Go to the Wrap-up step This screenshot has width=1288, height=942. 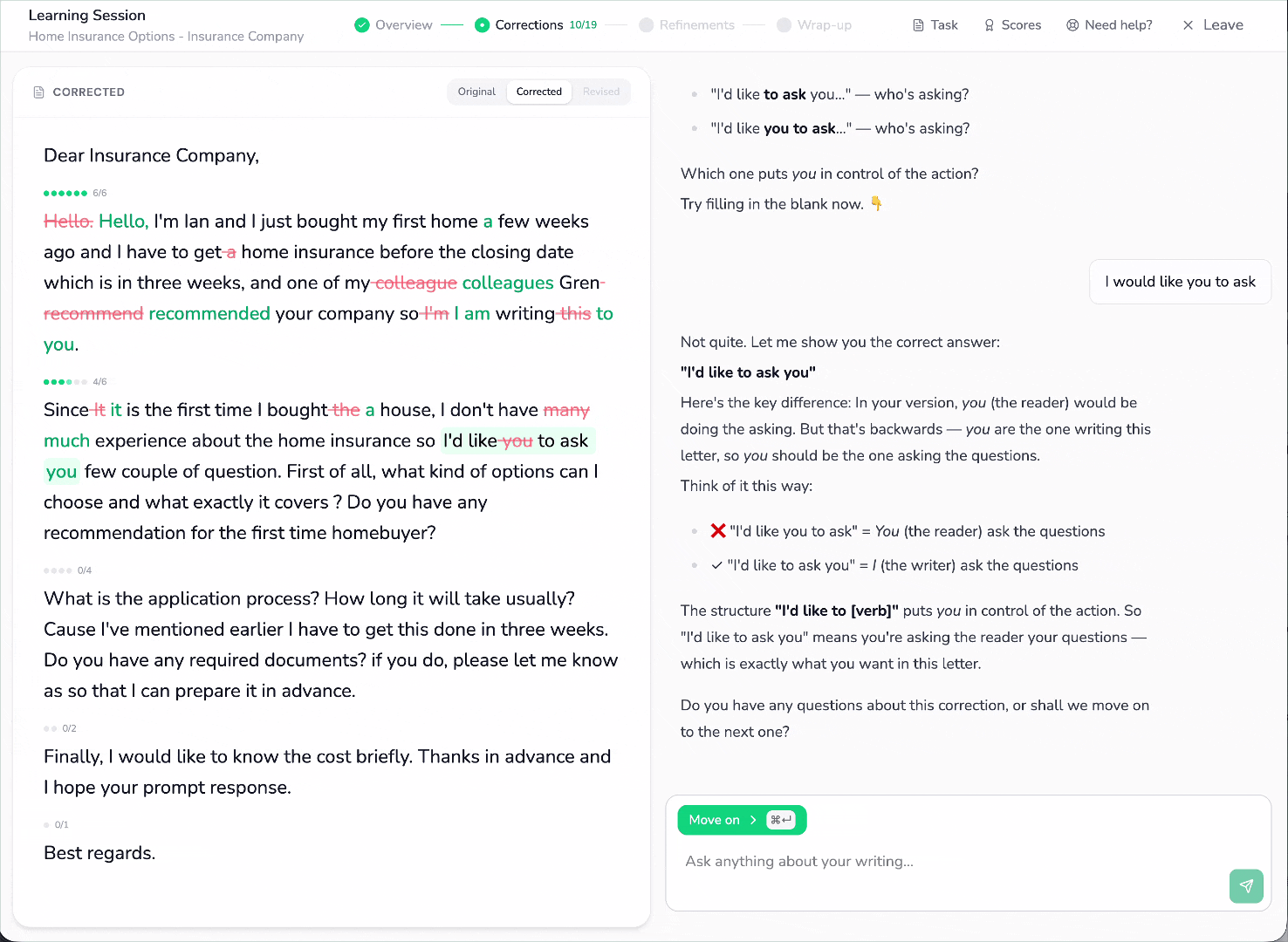tap(814, 25)
